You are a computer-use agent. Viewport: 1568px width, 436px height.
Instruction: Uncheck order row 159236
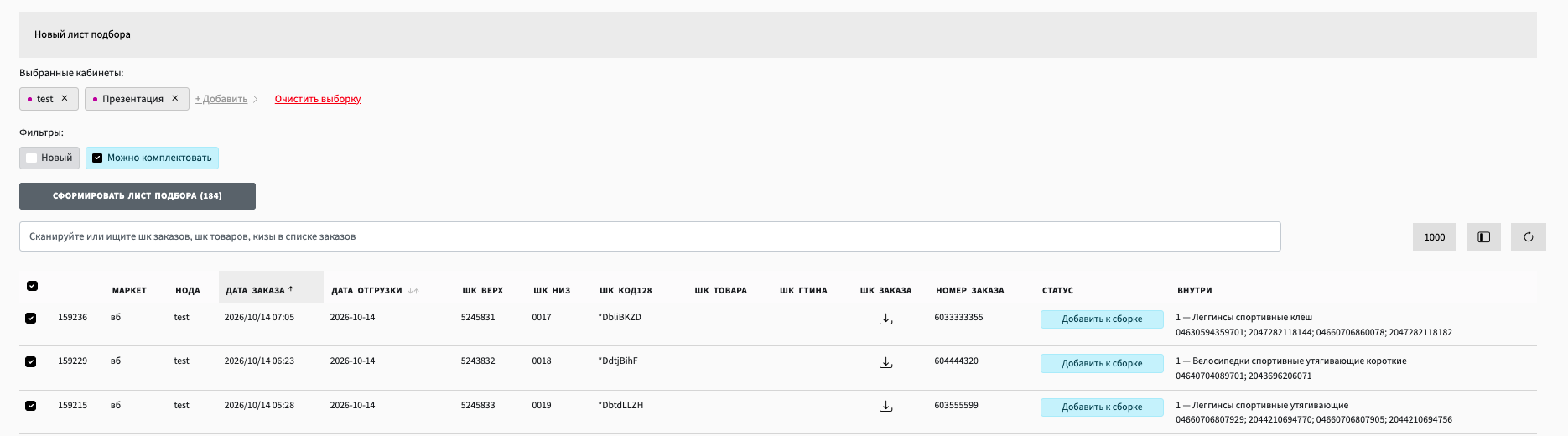[x=31, y=319]
